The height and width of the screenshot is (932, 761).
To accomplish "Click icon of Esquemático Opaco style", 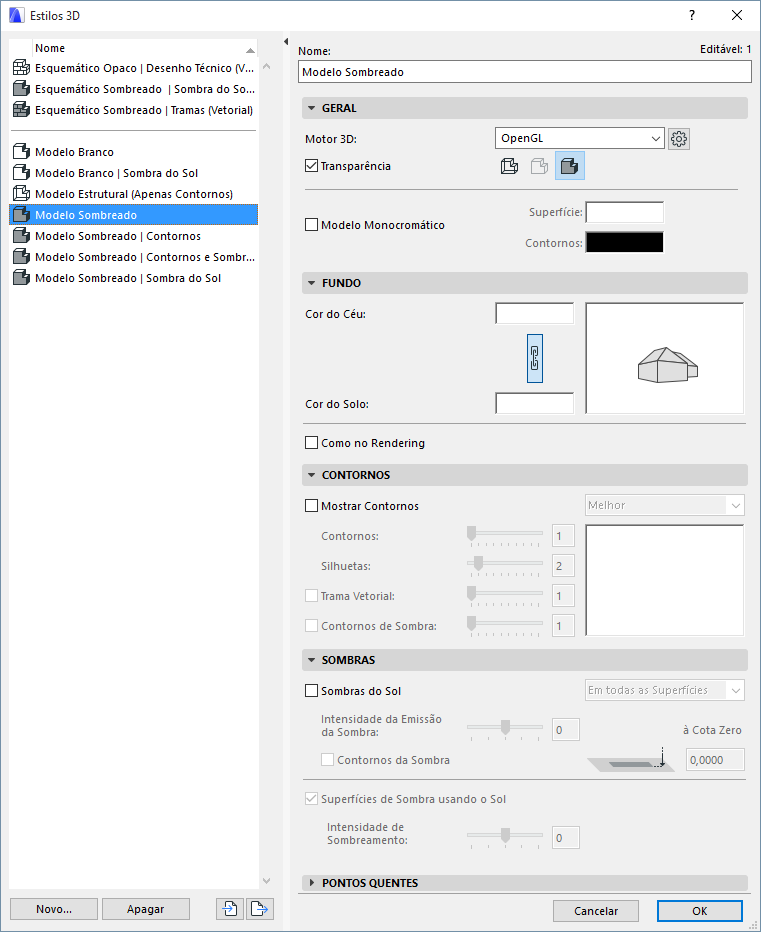I will tap(21, 68).
